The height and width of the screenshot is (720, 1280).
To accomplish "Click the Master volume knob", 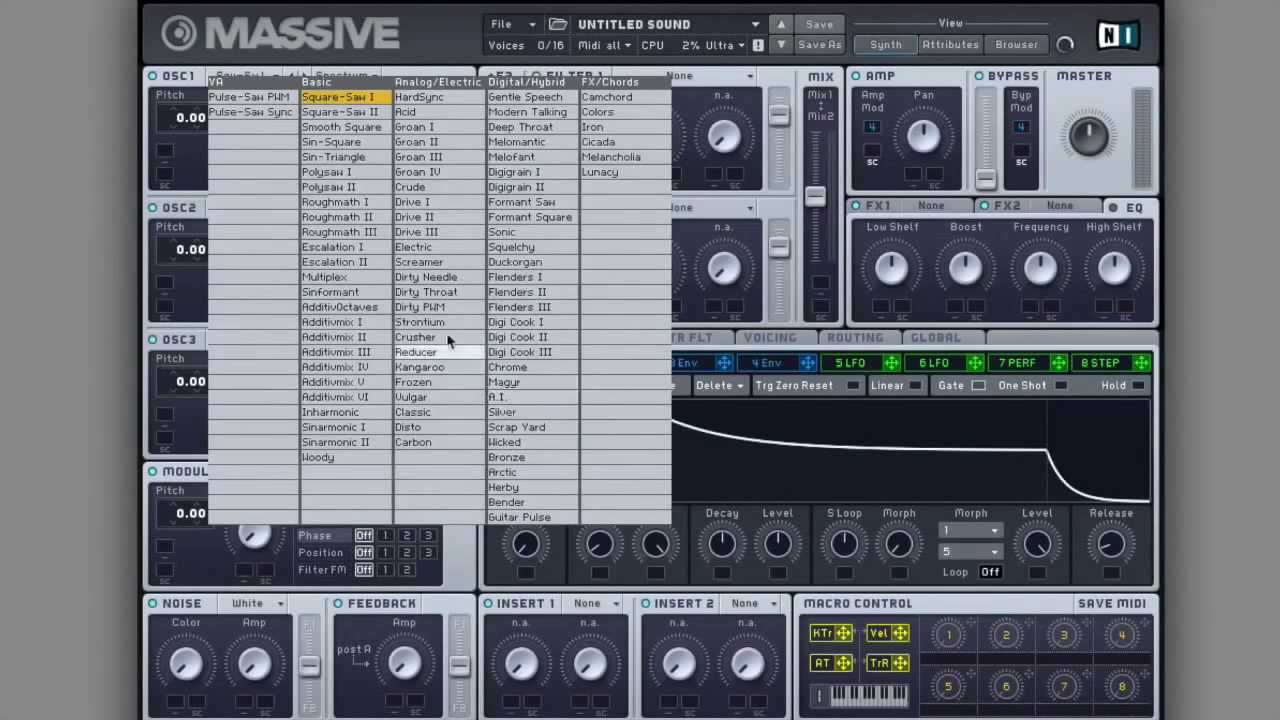I will [1088, 136].
